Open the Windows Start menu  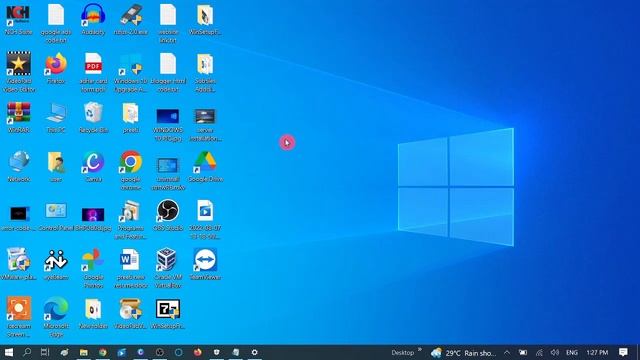click(x=9, y=352)
